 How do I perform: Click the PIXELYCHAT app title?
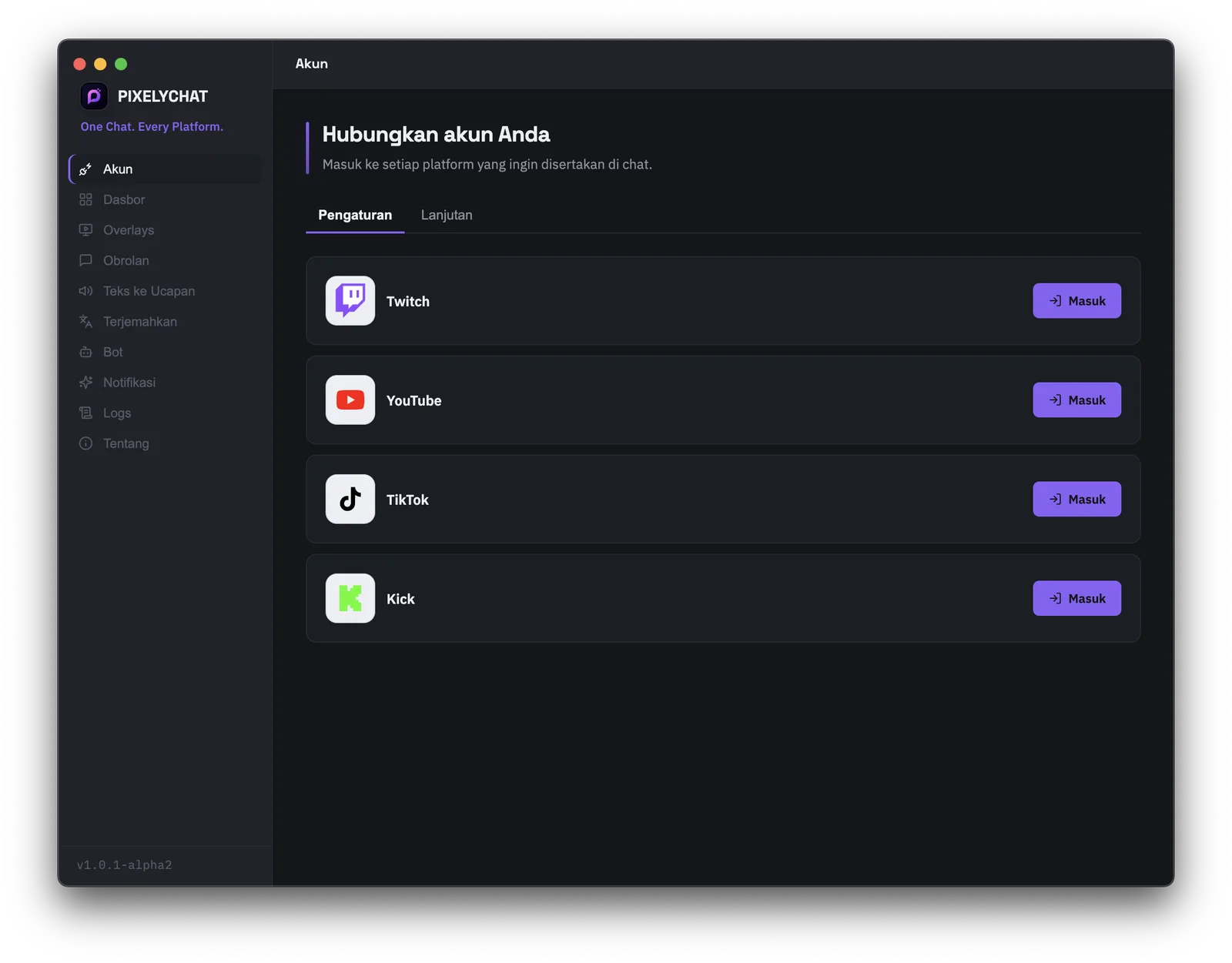pos(162,97)
